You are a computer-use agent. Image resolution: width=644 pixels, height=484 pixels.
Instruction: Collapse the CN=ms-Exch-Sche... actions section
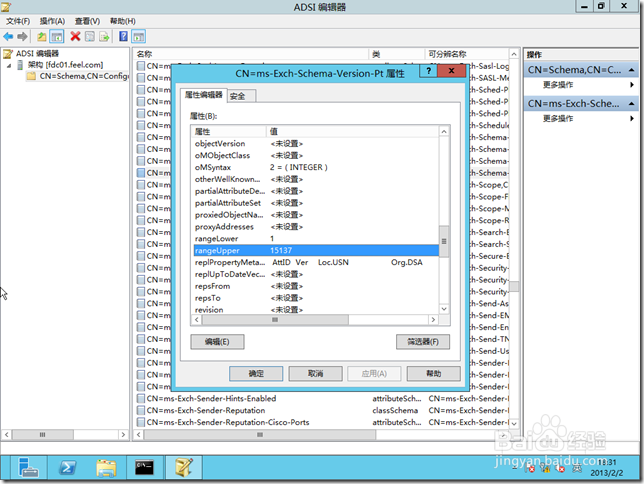click(632, 104)
